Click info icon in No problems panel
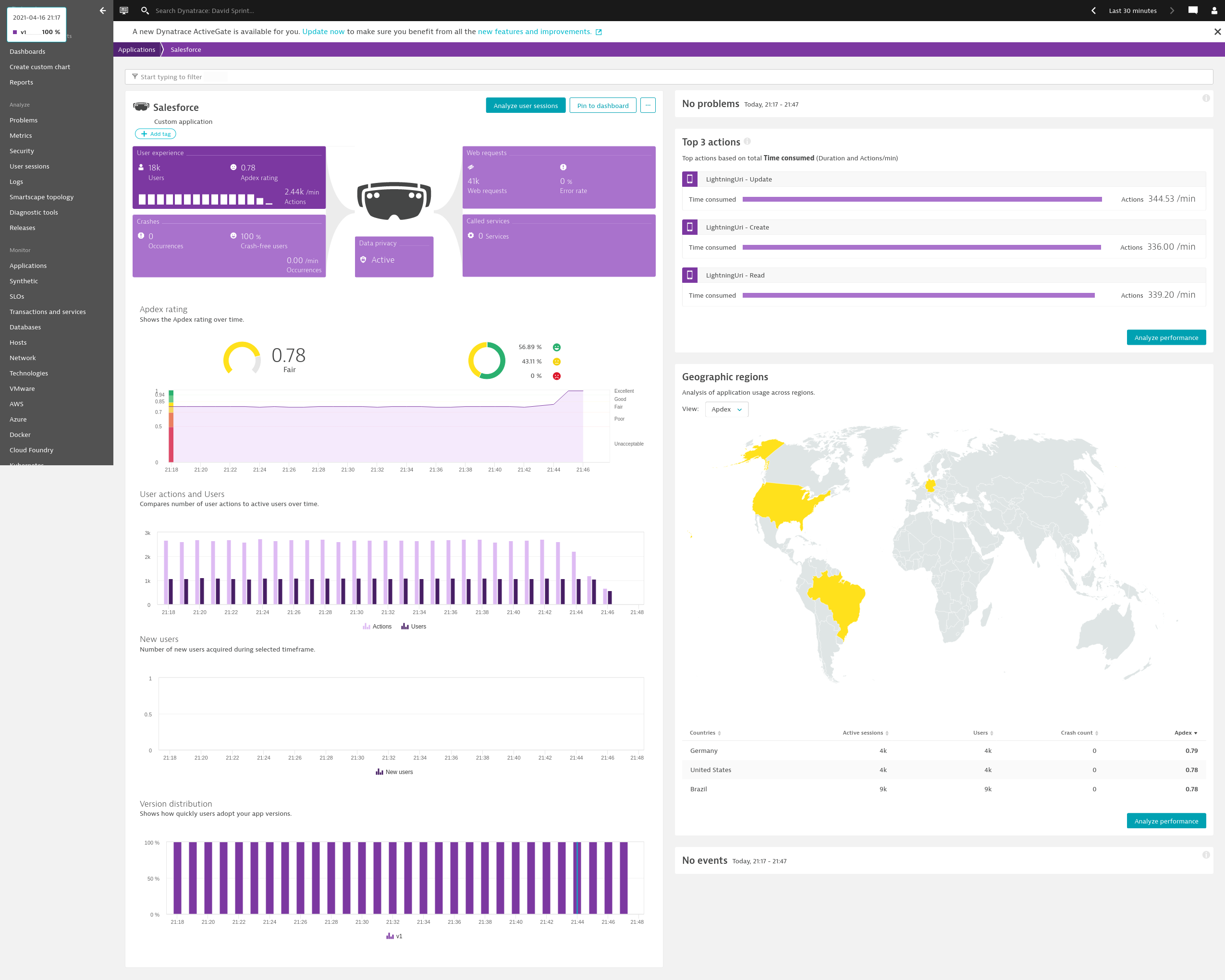 (x=1206, y=98)
